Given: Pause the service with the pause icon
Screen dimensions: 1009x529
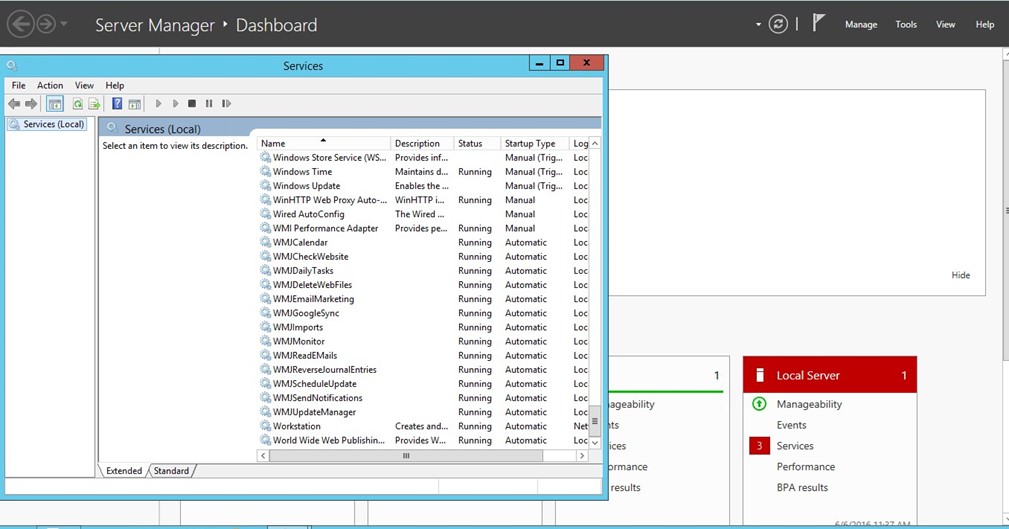Looking at the screenshot, I should (208, 104).
